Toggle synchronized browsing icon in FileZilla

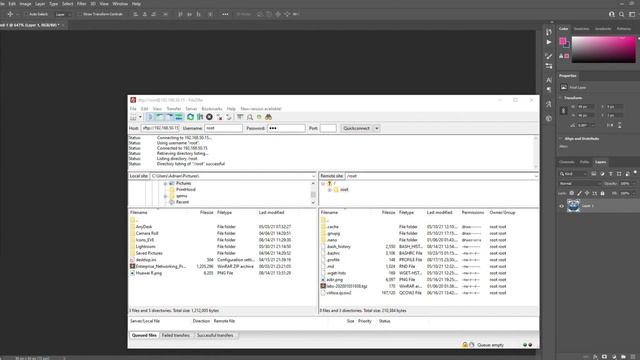(x=259, y=117)
